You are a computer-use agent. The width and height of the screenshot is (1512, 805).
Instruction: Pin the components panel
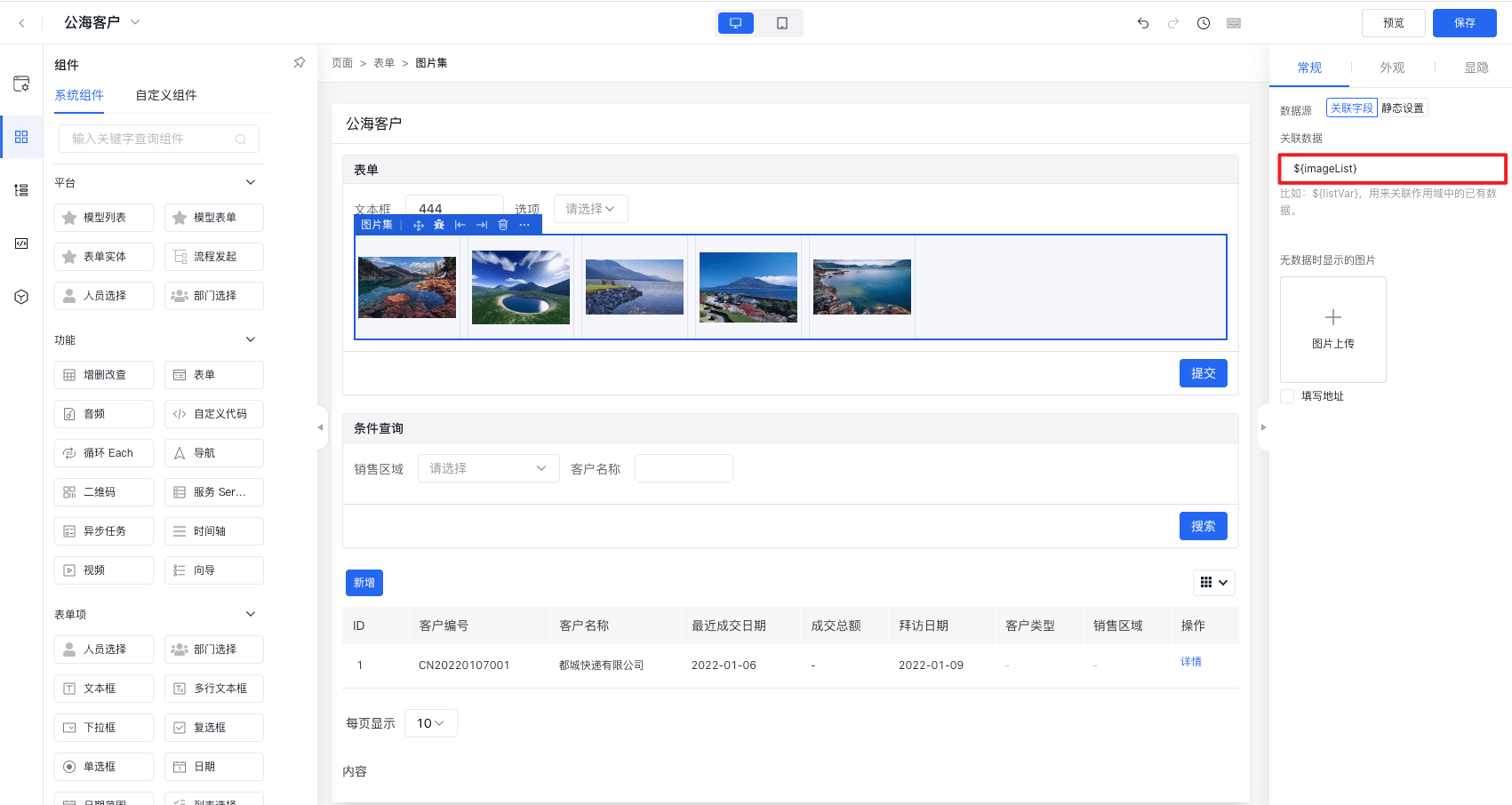pos(300,63)
